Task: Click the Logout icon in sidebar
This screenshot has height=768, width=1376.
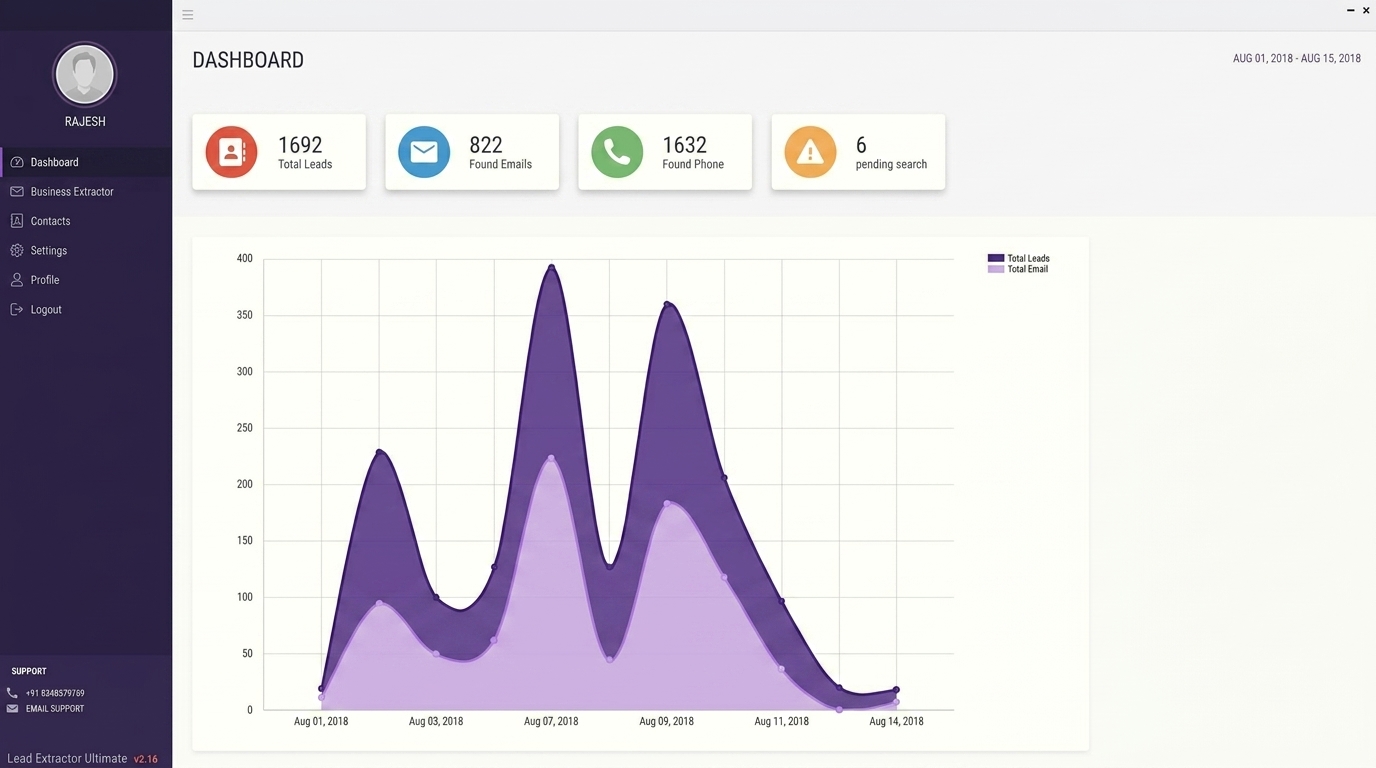Action: 16,309
